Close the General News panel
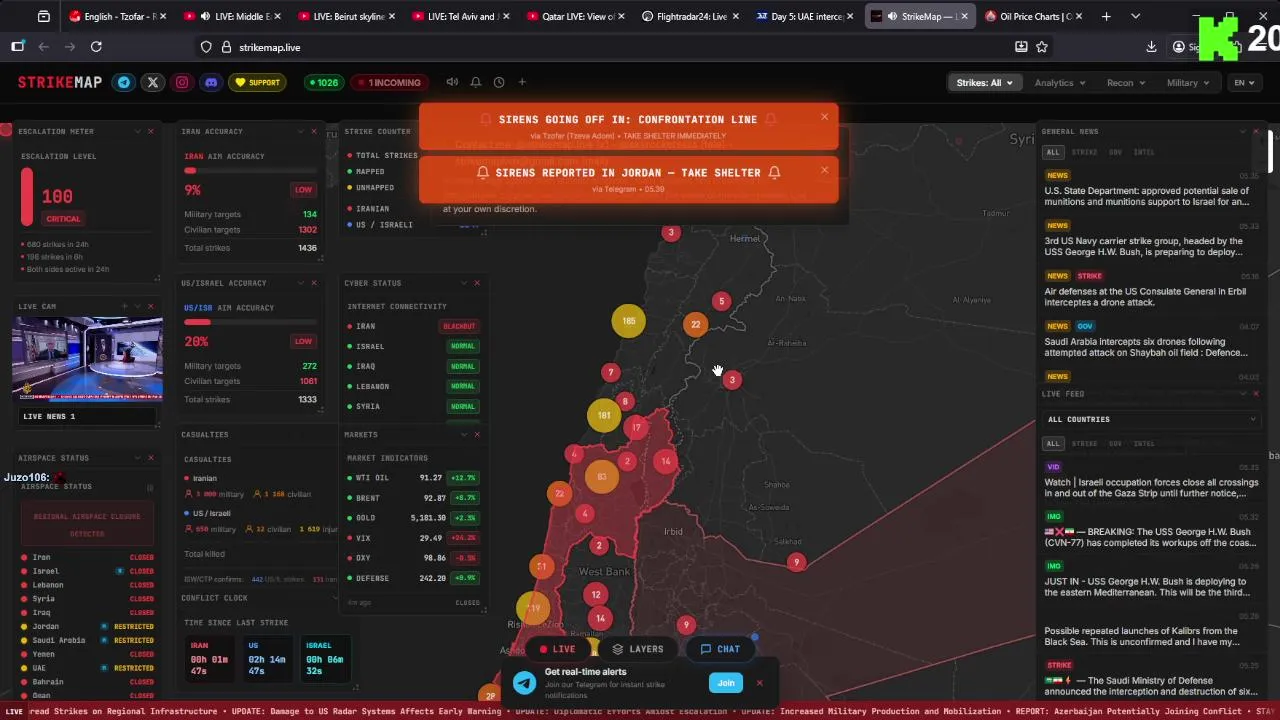1280x720 pixels. point(1256,131)
